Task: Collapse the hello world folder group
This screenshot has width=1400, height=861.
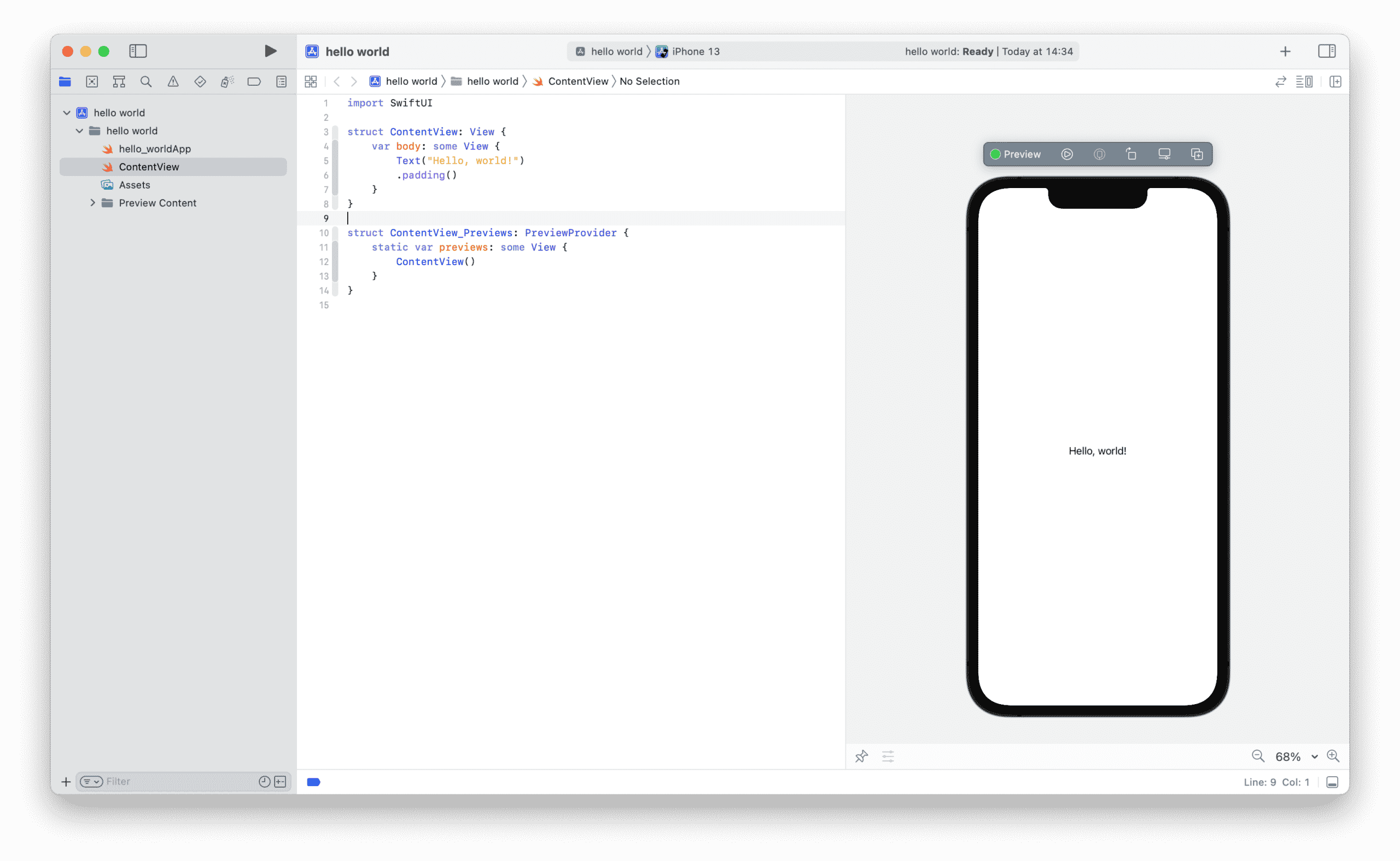Action: pyautogui.click(x=79, y=131)
